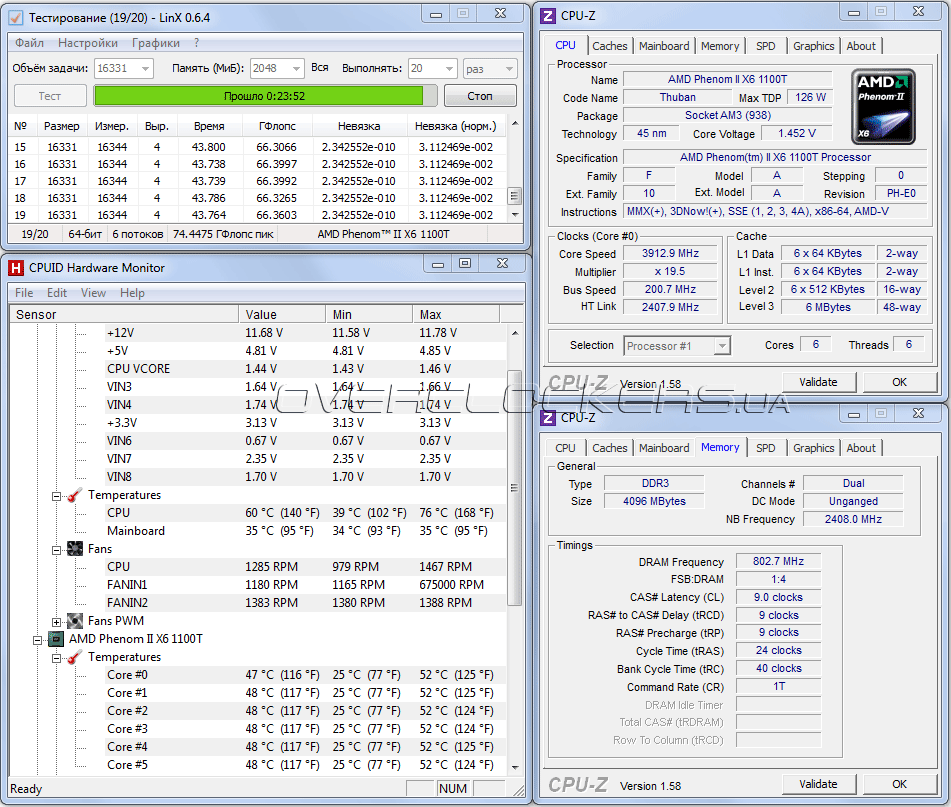
Task: Open the Настройки menu in LinX
Action: tap(87, 43)
